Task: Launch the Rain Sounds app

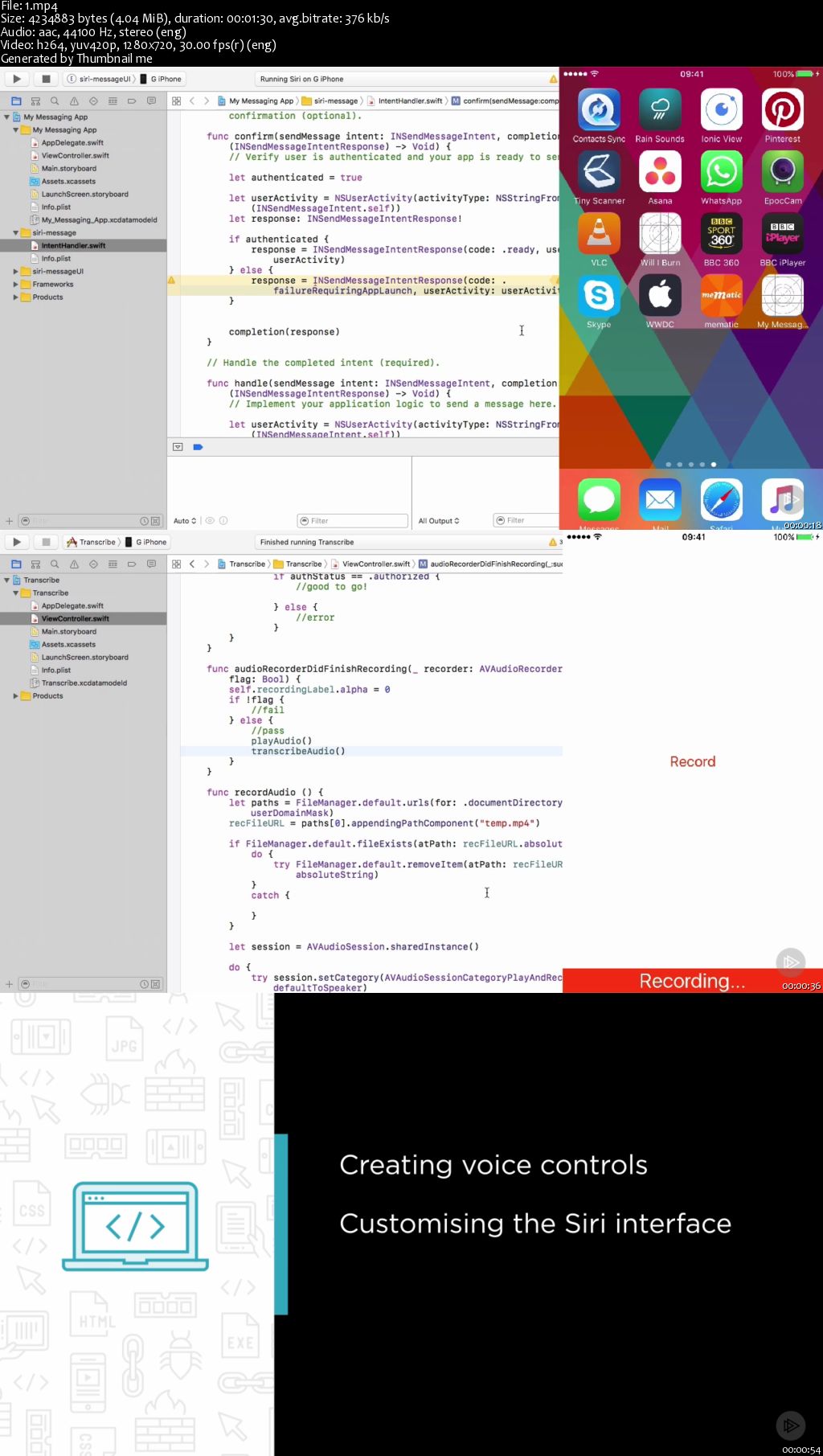Action: [x=660, y=110]
